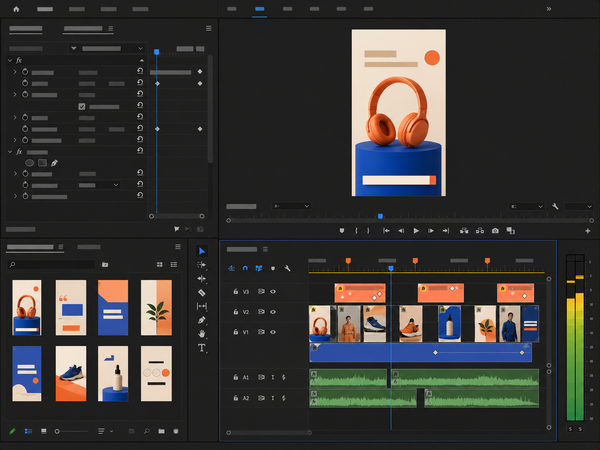The image size is (600, 450).
Task: Open the comparison view icon in monitor
Action: tap(510, 231)
